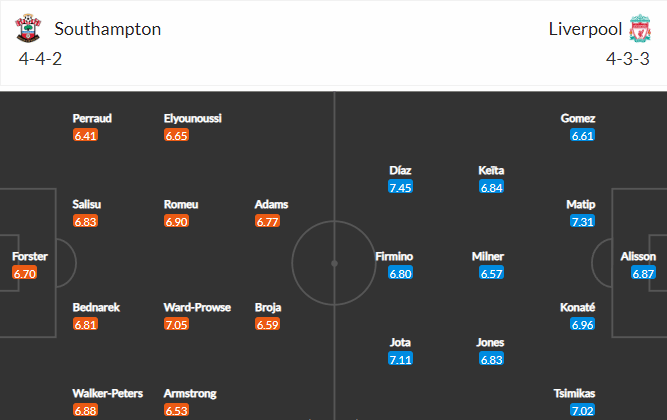Choose player Tsimikas in defence
The height and width of the screenshot is (420, 667).
pyautogui.click(x=574, y=393)
